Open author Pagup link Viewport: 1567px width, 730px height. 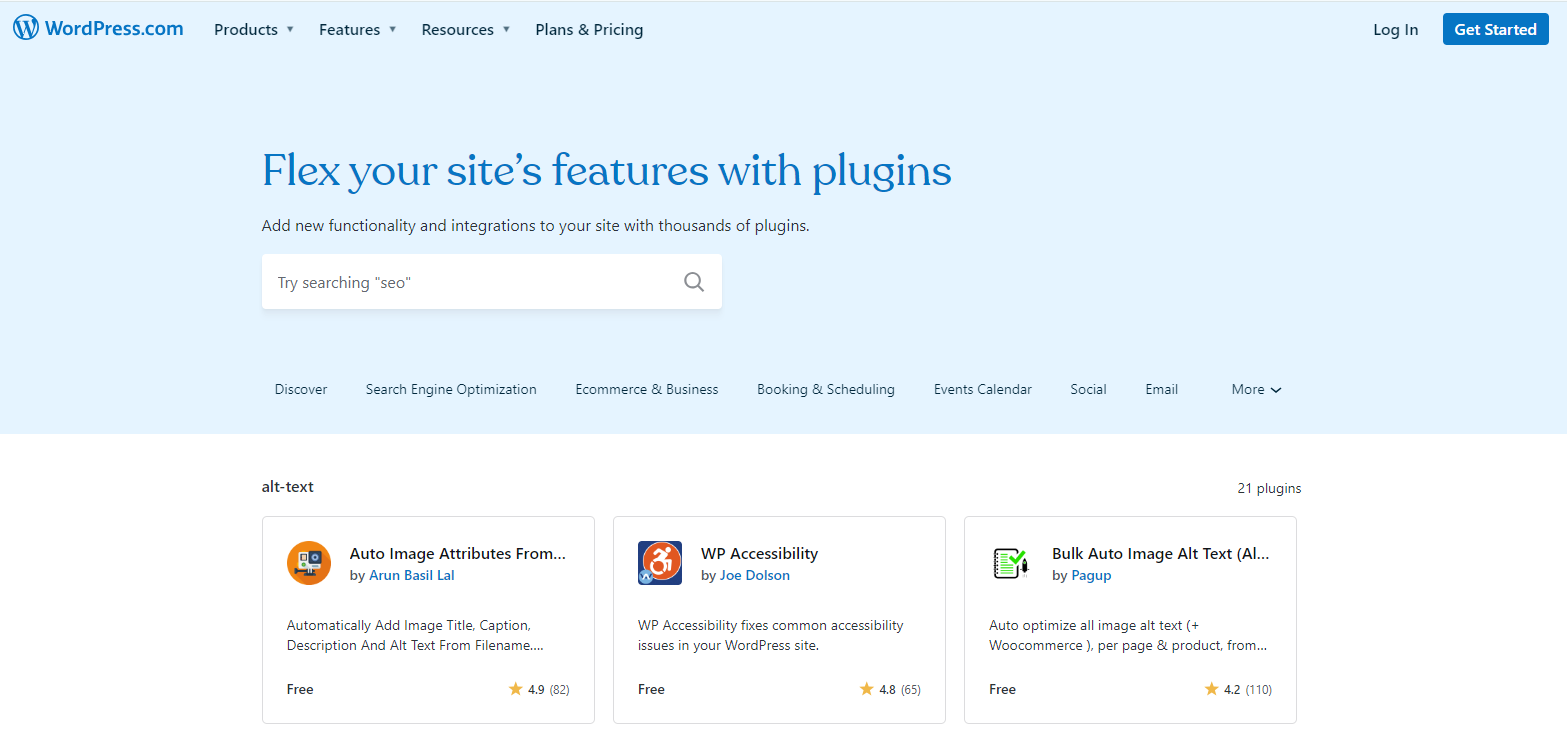click(x=1091, y=575)
